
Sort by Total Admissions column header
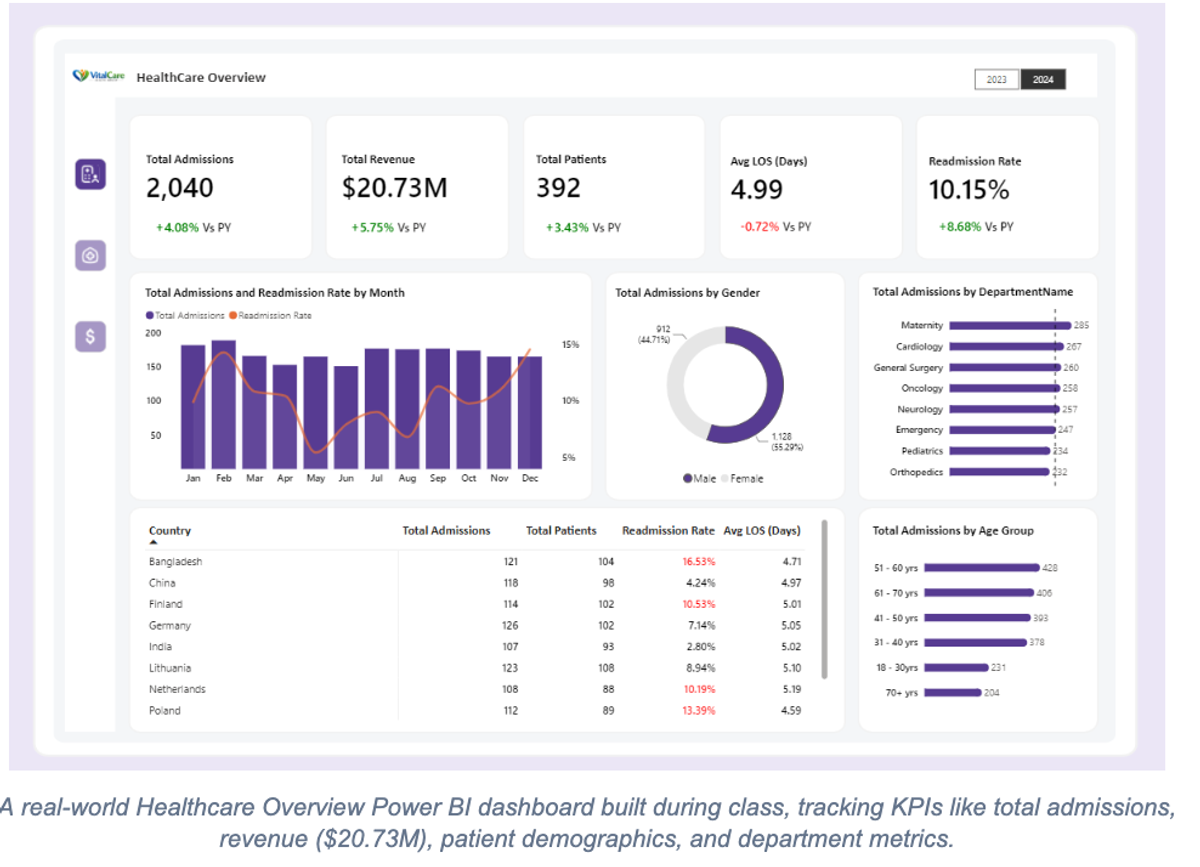coord(446,530)
